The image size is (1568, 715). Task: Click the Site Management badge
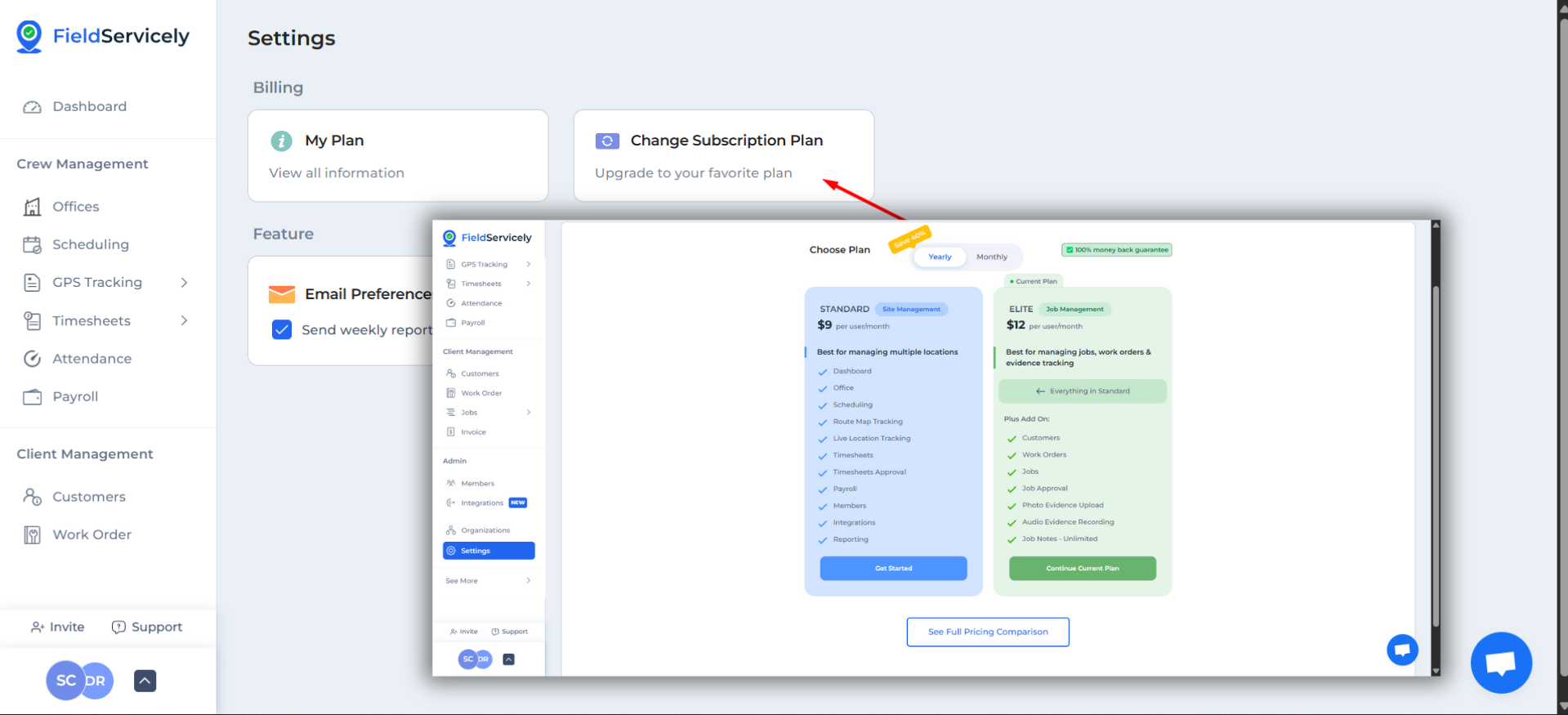[x=911, y=309]
